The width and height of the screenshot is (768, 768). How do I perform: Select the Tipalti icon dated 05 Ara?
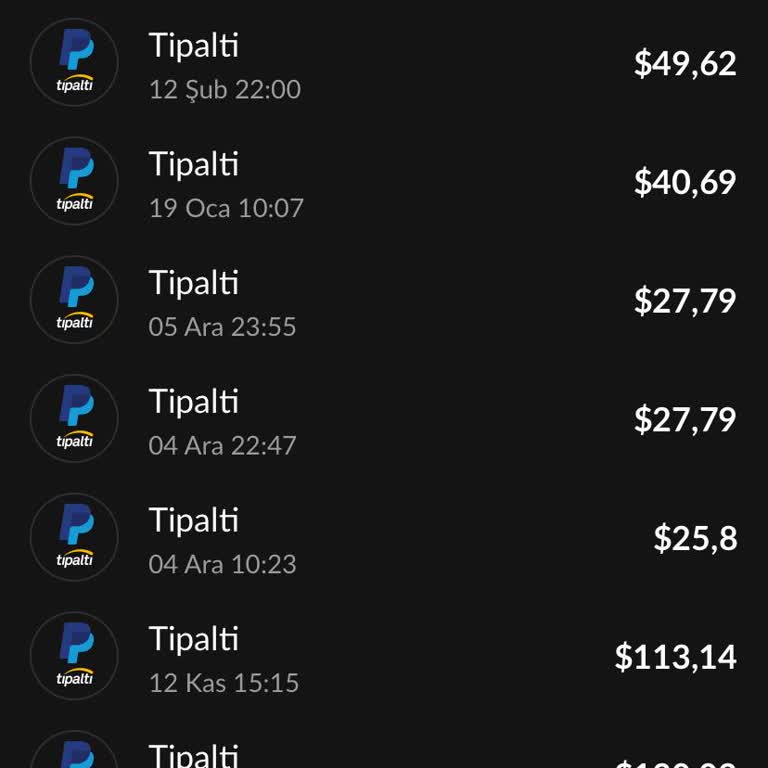(x=75, y=300)
